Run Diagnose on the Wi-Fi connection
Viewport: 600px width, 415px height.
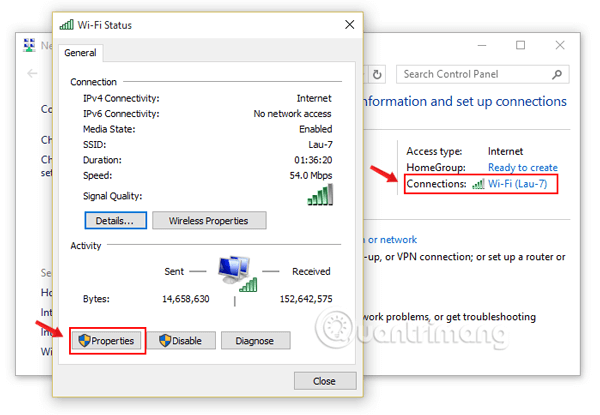[254, 340]
